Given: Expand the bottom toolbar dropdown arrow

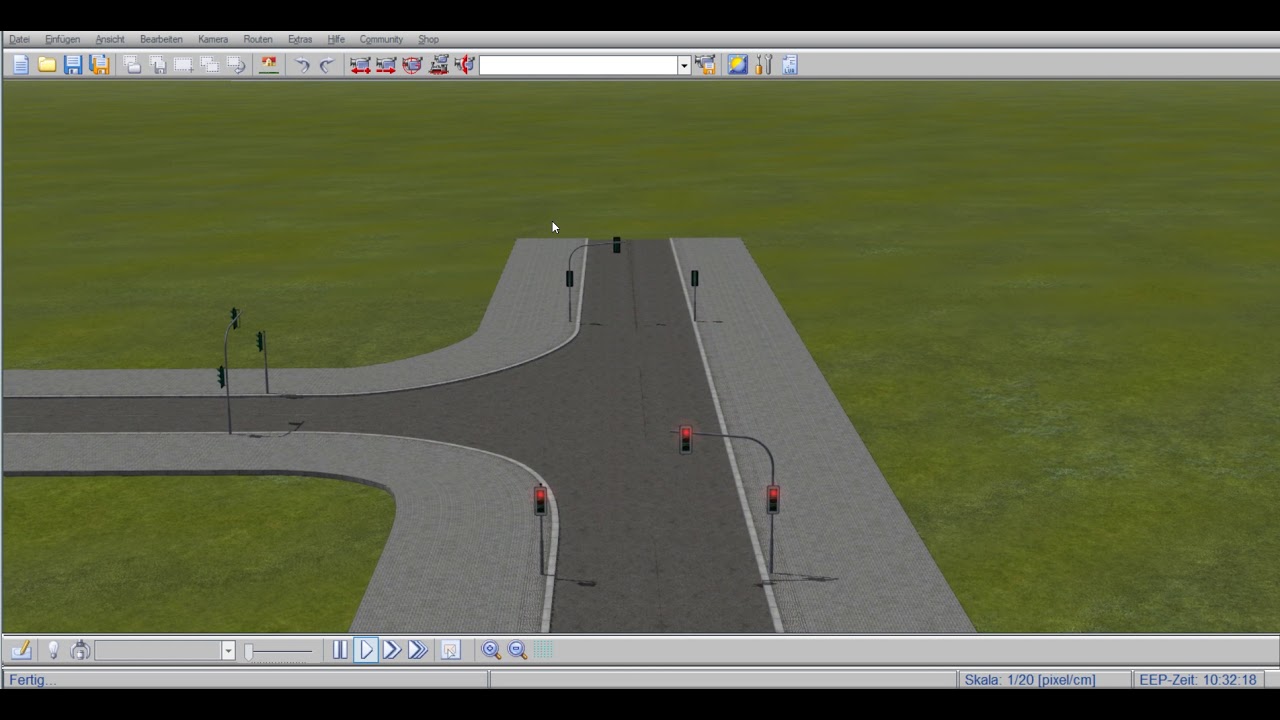Looking at the screenshot, I should 228,651.
